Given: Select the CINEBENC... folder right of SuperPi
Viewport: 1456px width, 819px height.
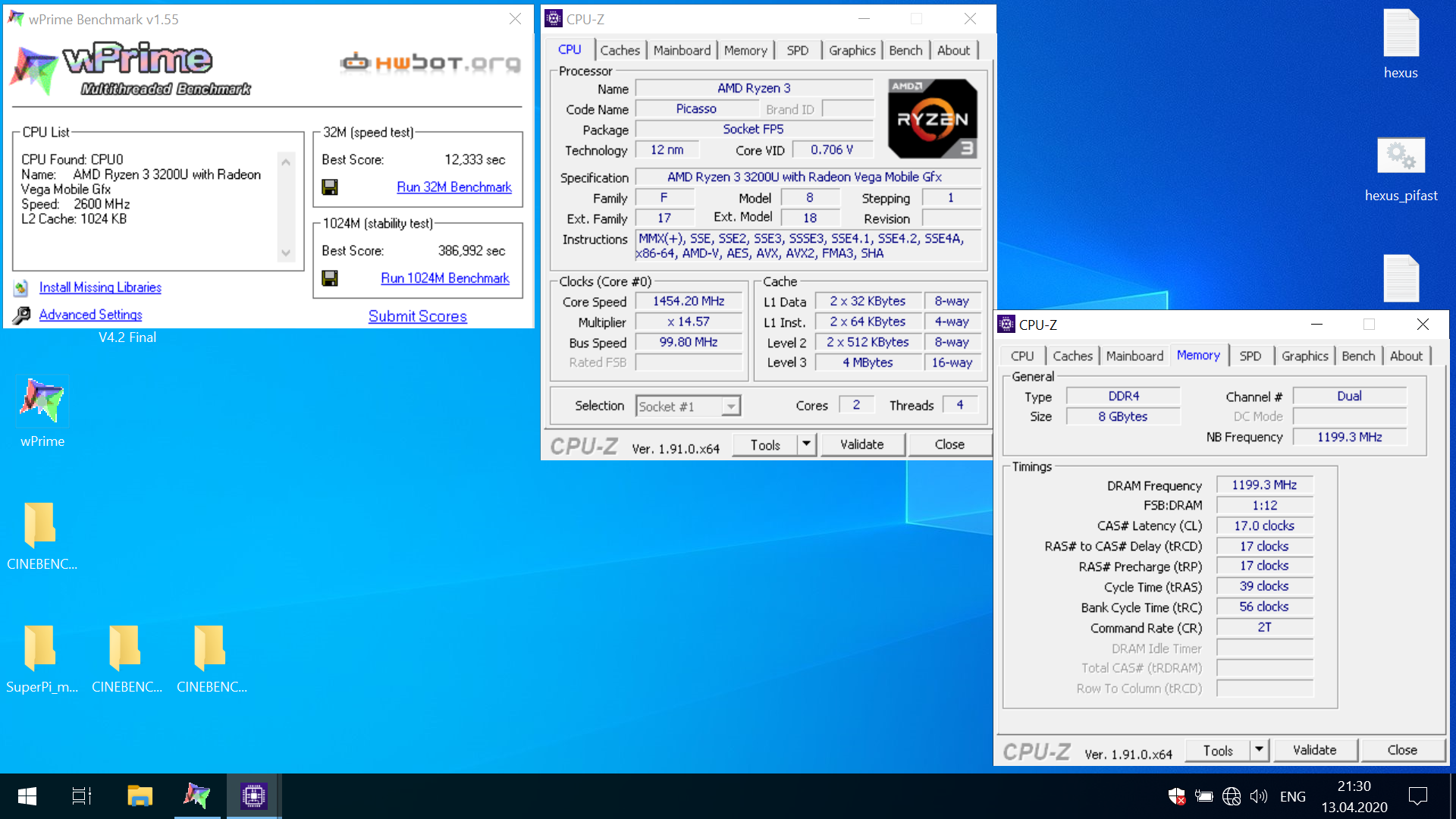Looking at the screenshot, I should pos(126,648).
